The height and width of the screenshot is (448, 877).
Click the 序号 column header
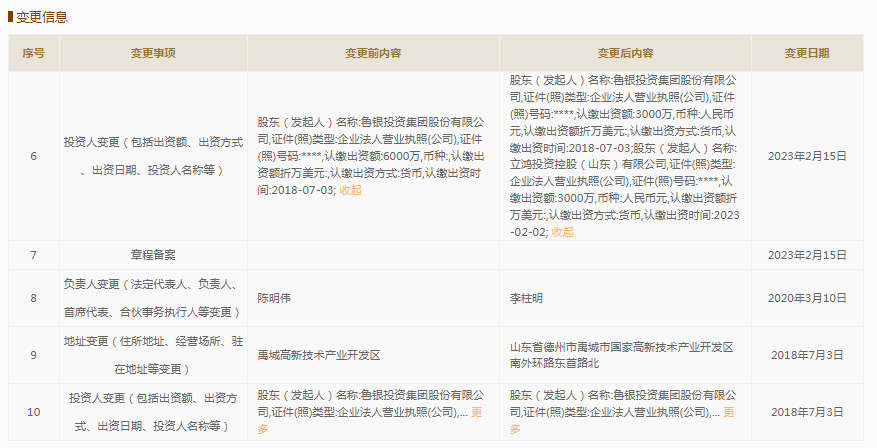click(33, 53)
